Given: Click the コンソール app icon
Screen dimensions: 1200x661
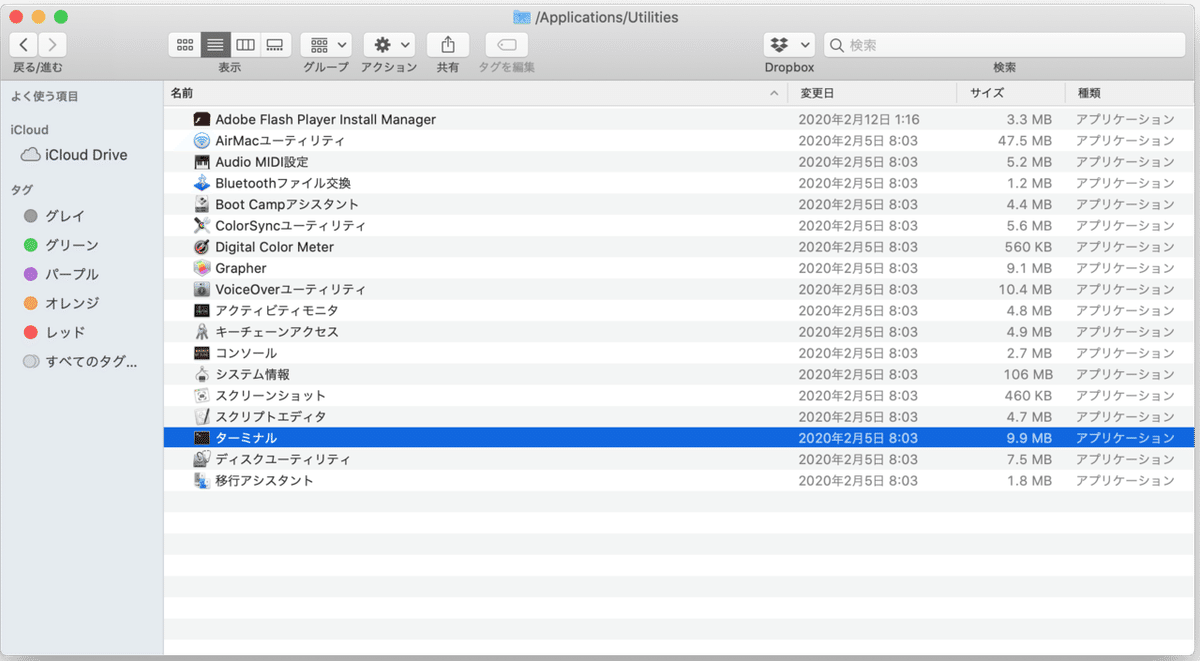Looking at the screenshot, I should [x=201, y=353].
